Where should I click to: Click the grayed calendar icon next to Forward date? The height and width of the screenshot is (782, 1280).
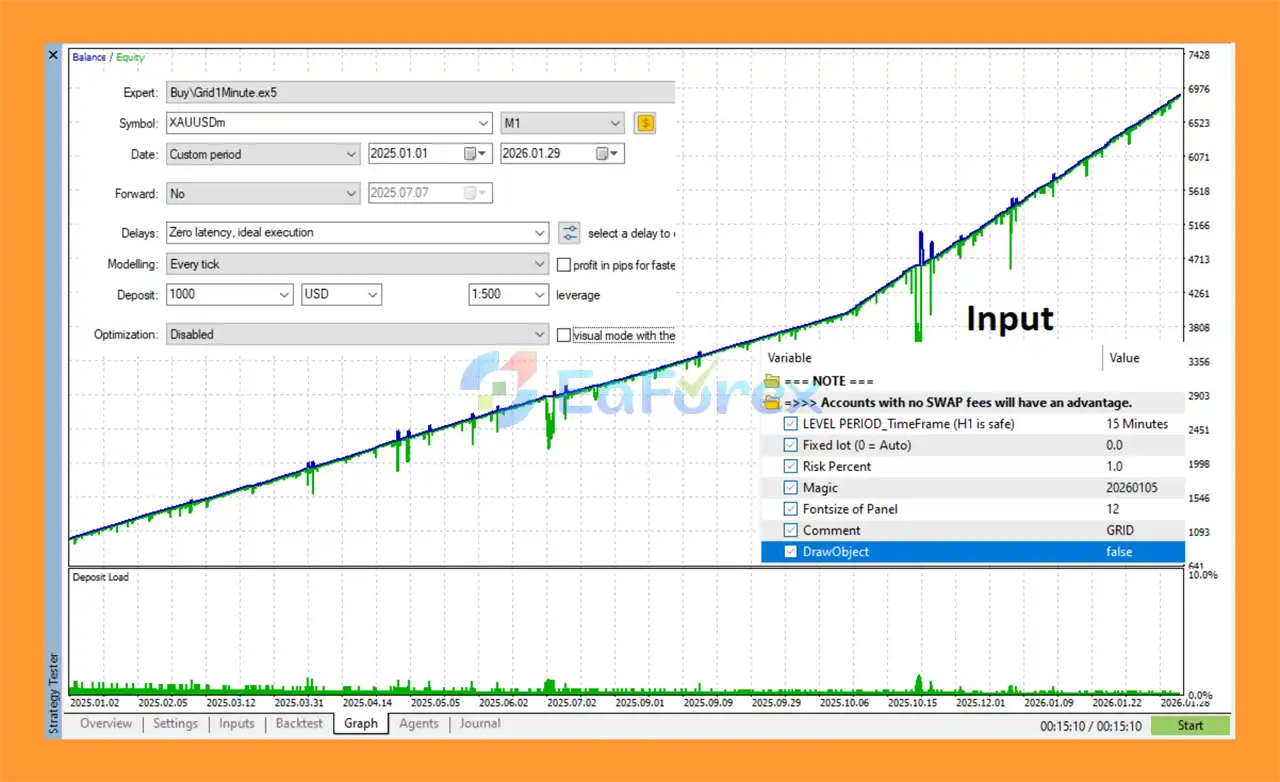pyautogui.click(x=472, y=192)
